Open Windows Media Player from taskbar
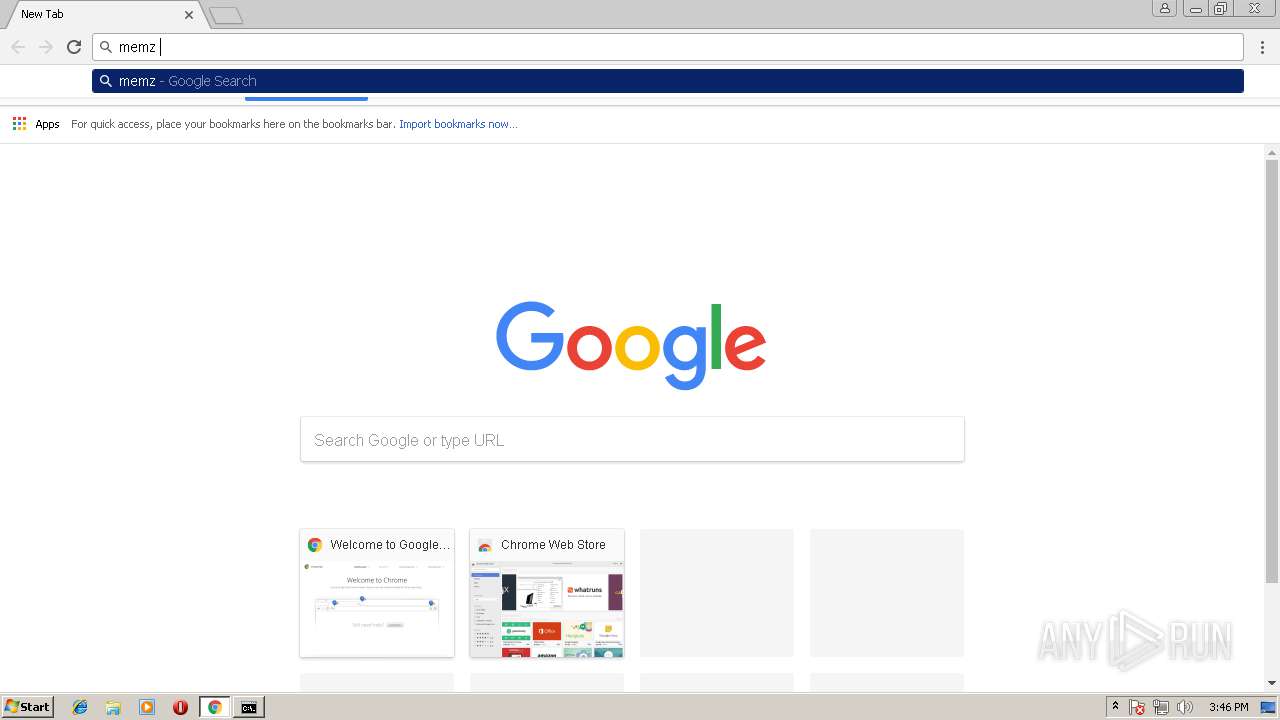This screenshot has height=720, width=1280. pyautogui.click(x=147, y=707)
